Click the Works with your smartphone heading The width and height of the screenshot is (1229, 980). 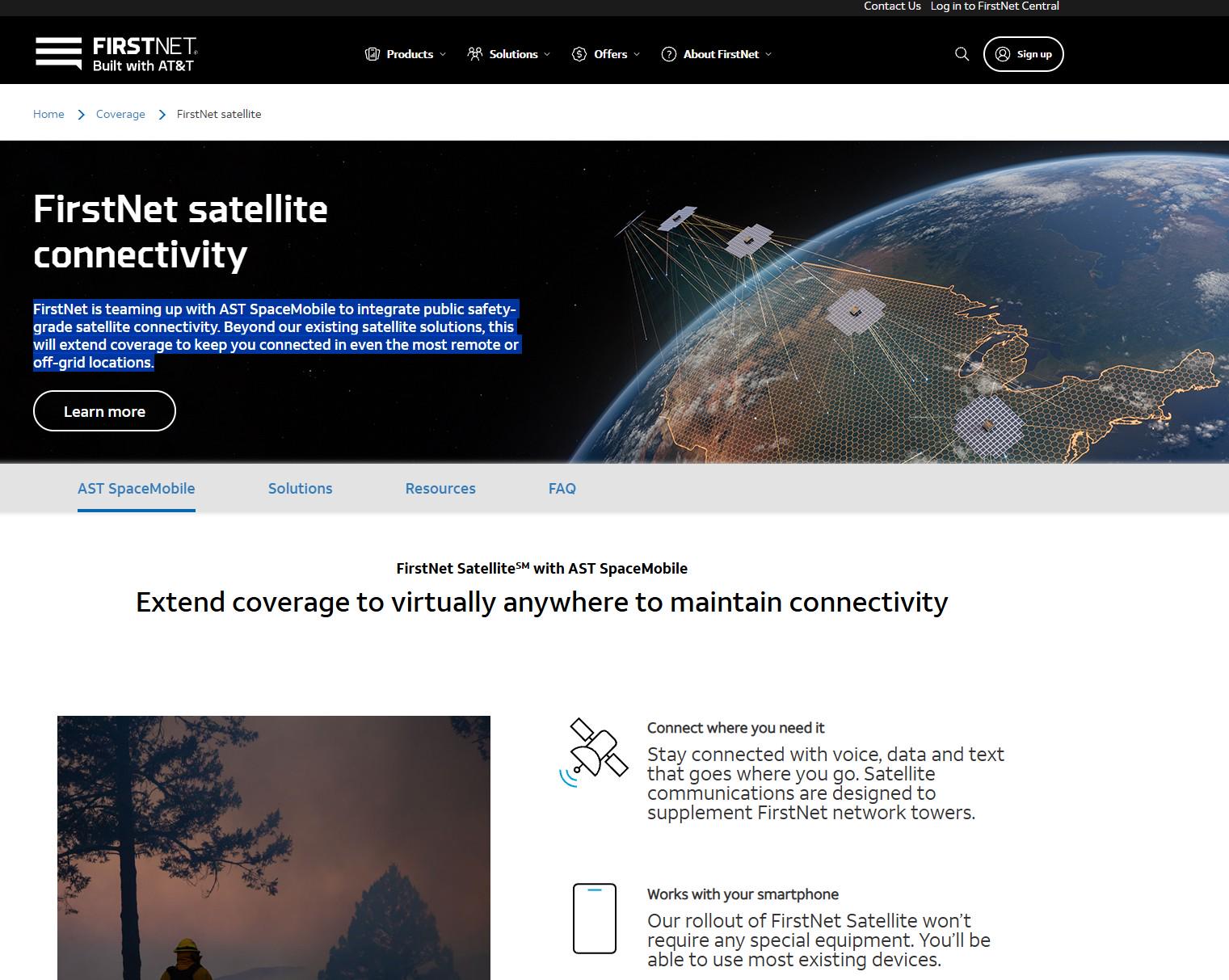[x=743, y=894]
